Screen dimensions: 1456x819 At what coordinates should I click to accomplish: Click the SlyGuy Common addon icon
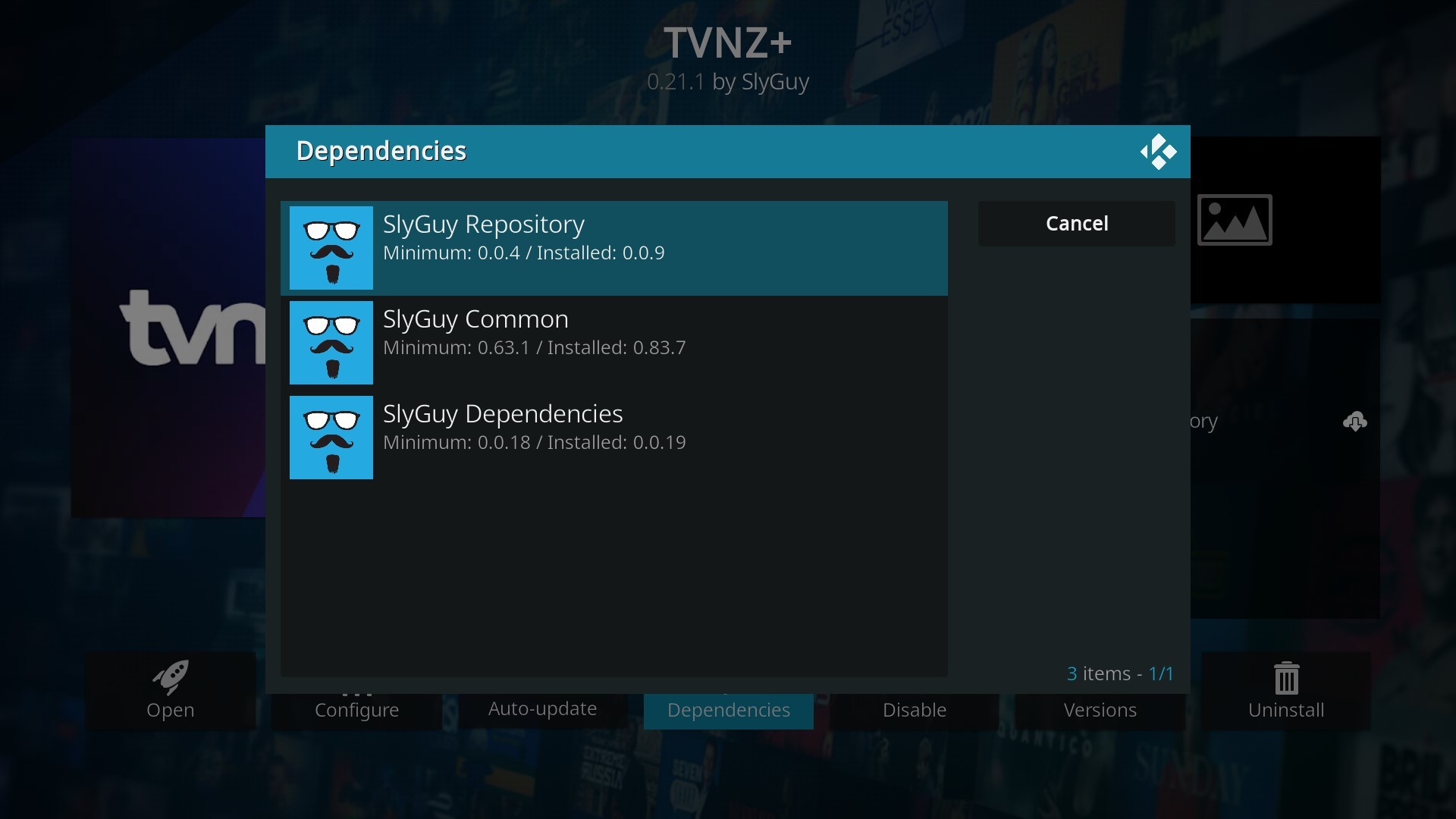[x=331, y=343]
